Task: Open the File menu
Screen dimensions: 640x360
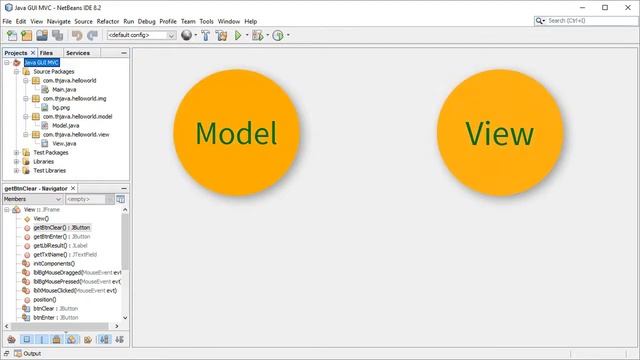Action: point(7,21)
